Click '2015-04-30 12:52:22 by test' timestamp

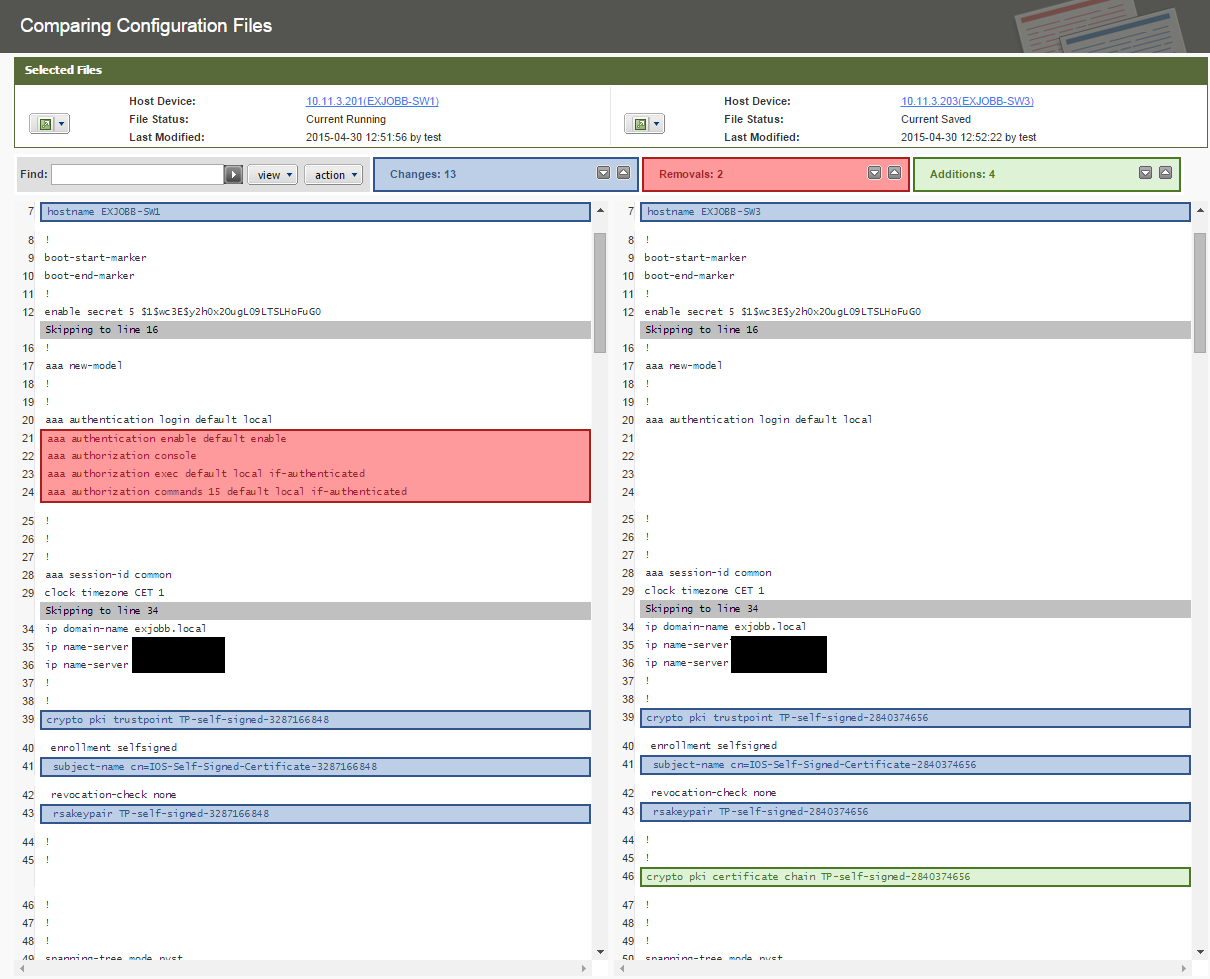coord(969,137)
